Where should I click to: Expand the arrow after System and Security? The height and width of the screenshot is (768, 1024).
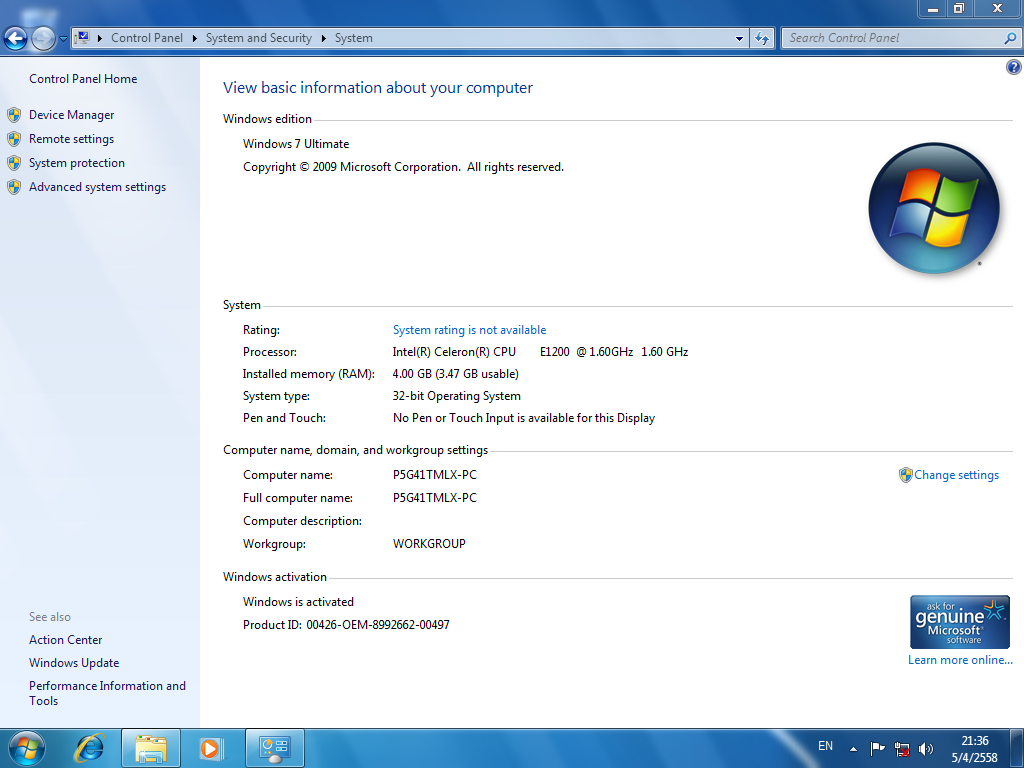pos(323,39)
